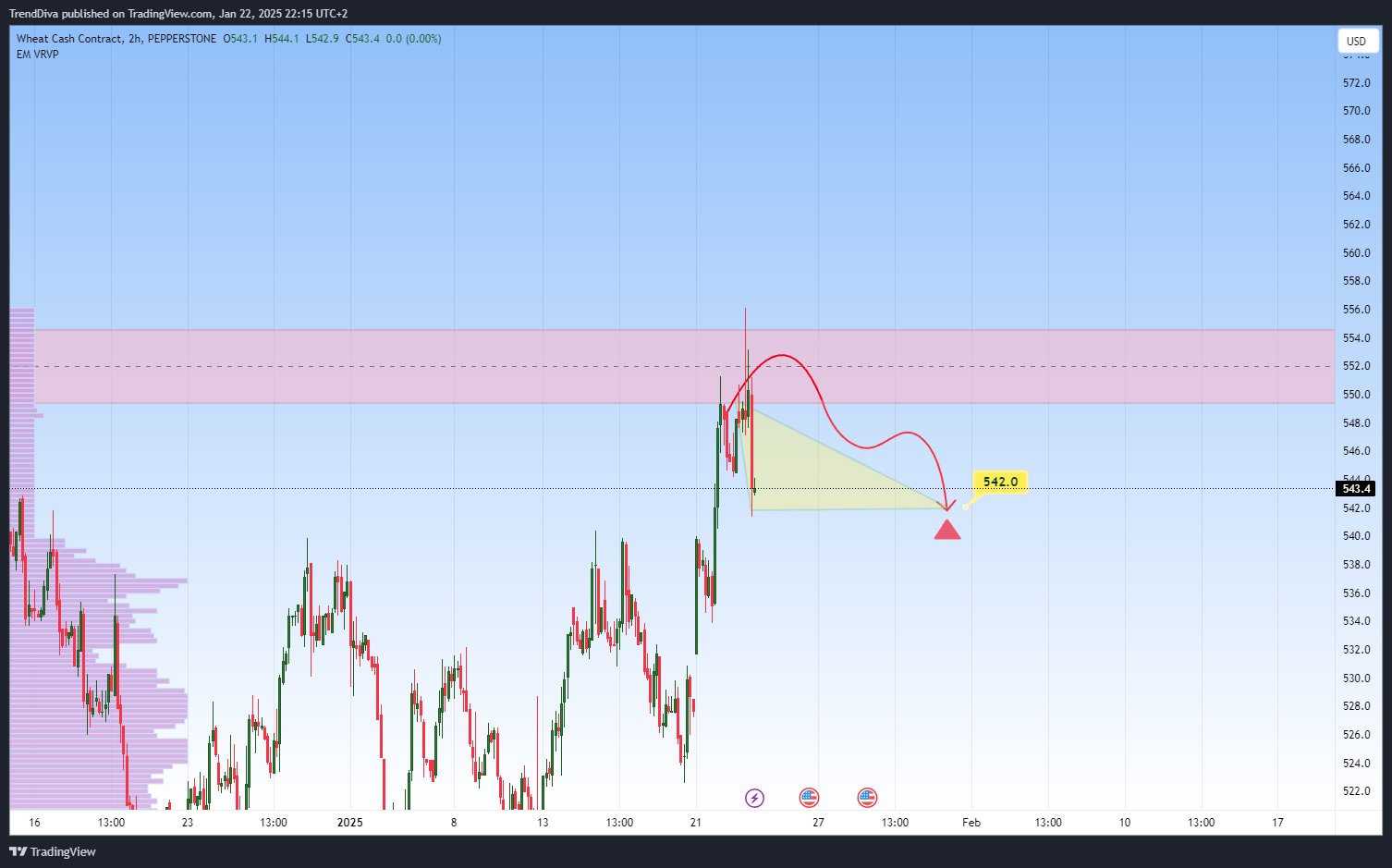Click the TradingView wordmark text
The height and width of the screenshot is (868, 1392).
pos(63,851)
